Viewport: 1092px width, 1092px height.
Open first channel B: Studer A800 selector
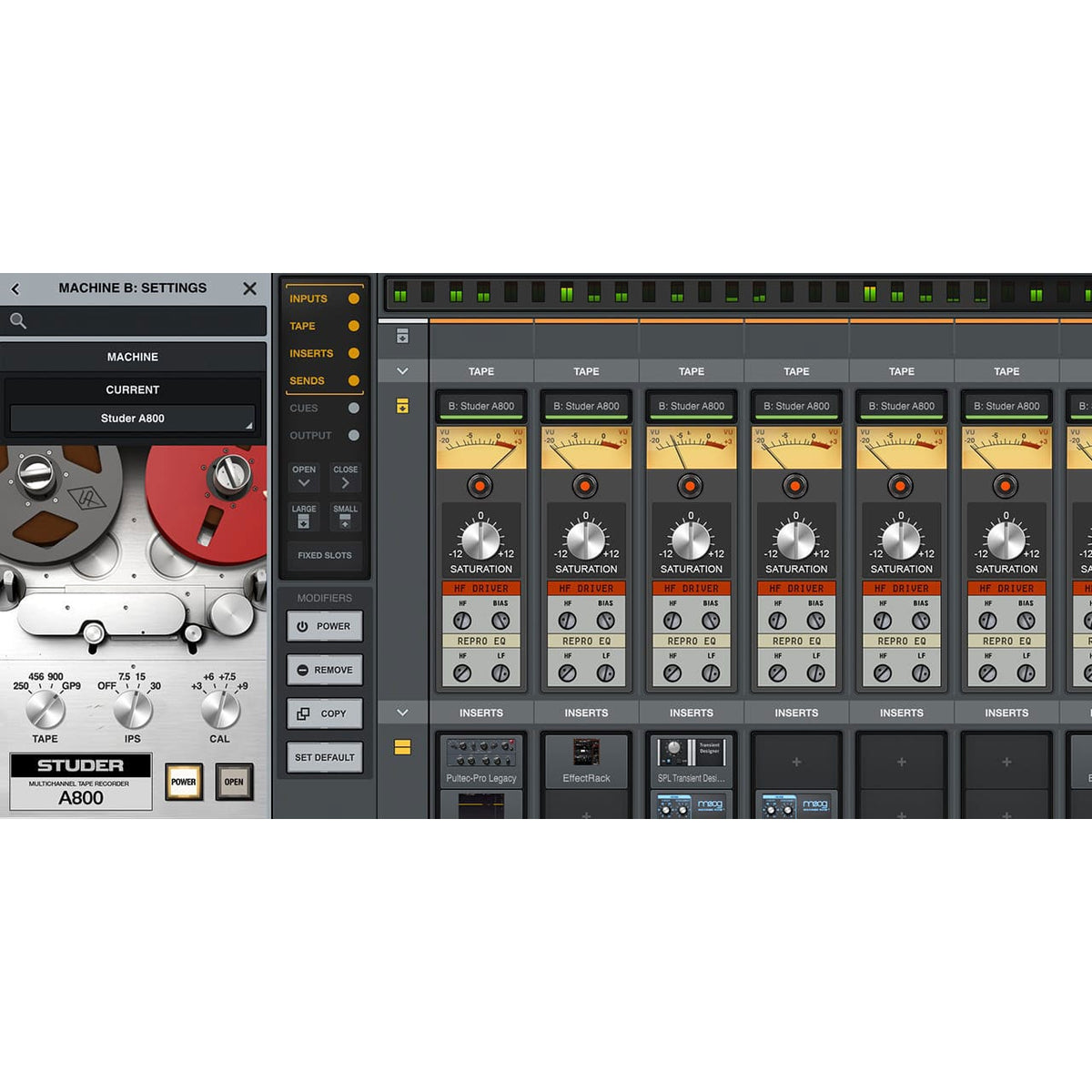(x=481, y=407)
